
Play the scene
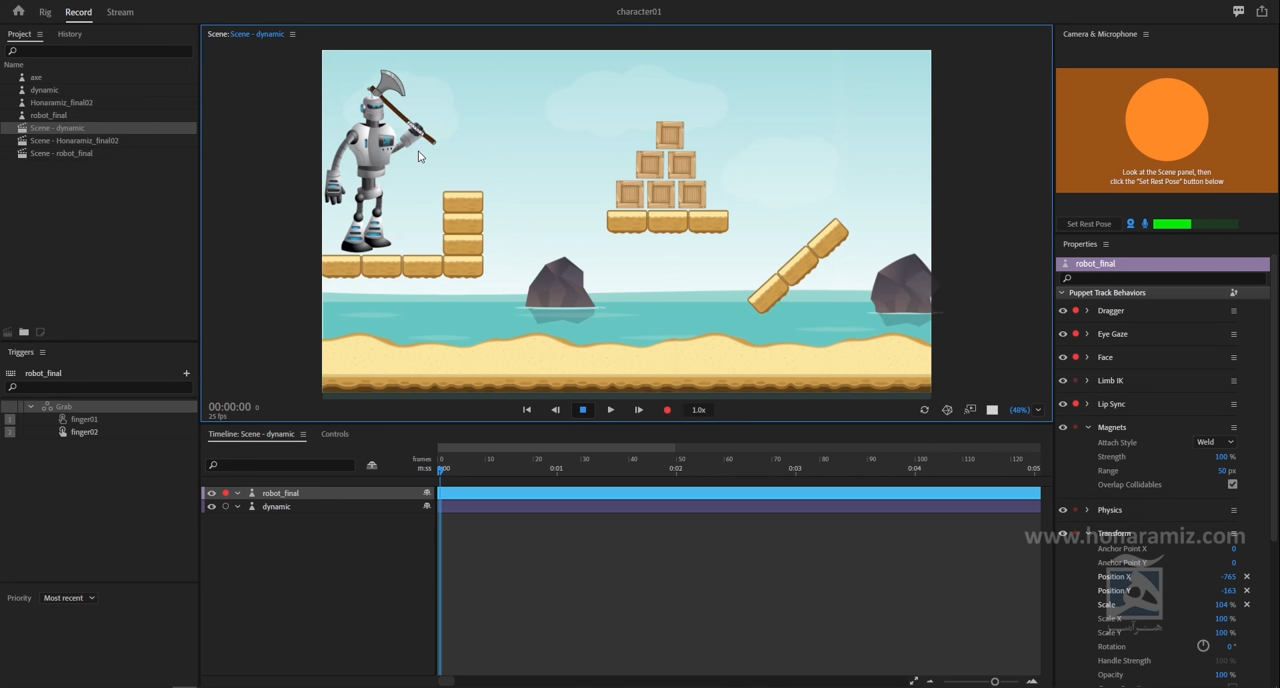[x=611, y=409]
